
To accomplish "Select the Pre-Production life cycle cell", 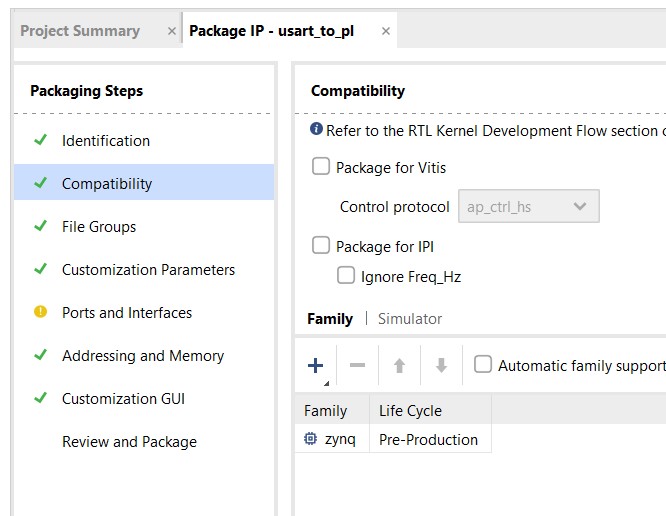I will (429, 439).
